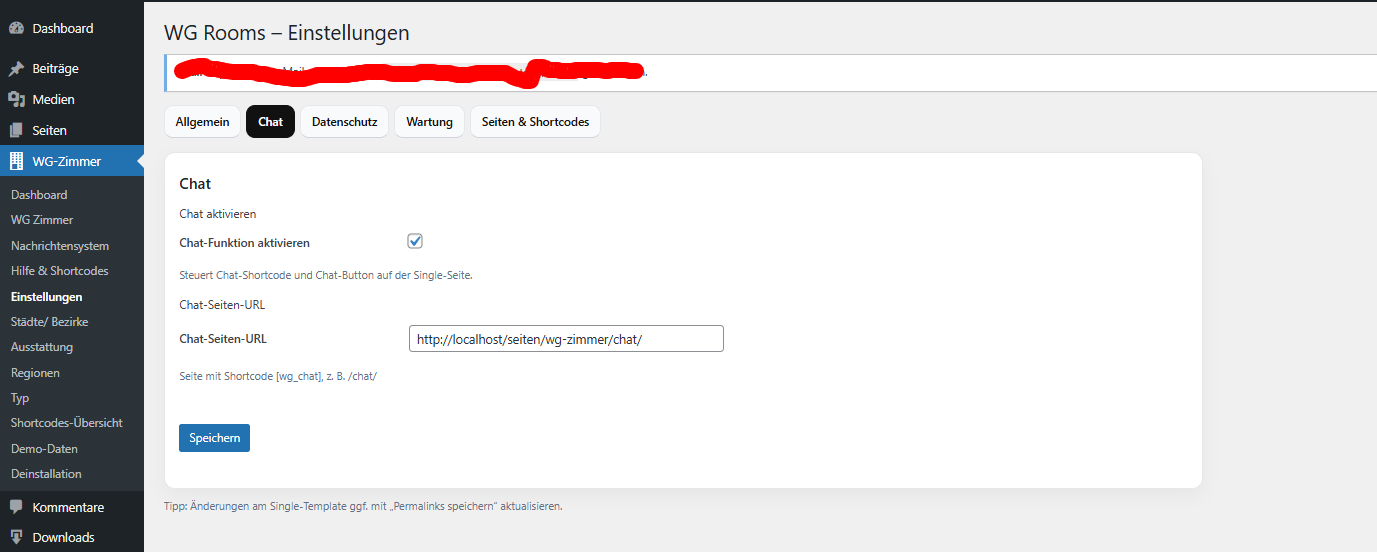The height and width of the screenshot is (552, 1377).
Task: Switch to the Allgemein tab
Action: click(202, 122)
